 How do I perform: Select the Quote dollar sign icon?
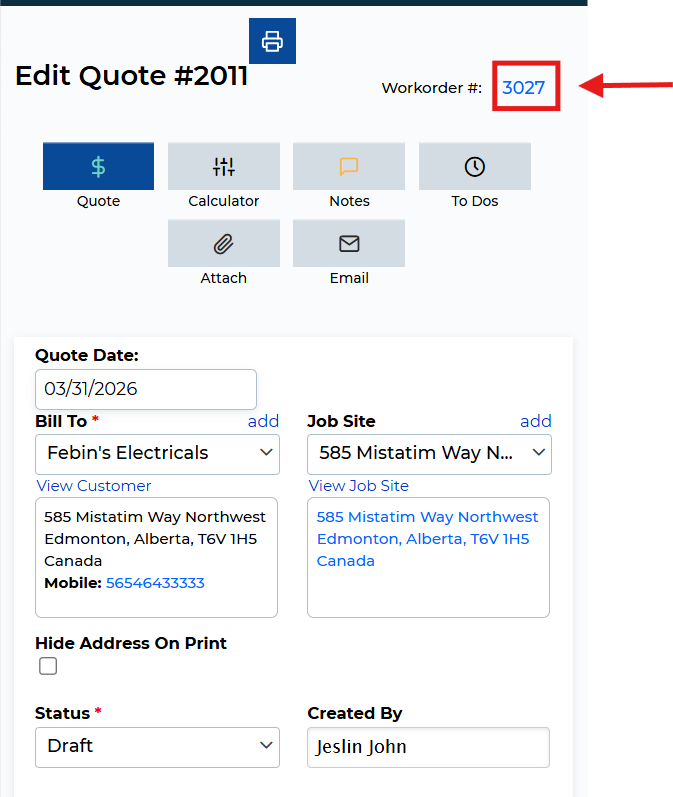[98, 166]
